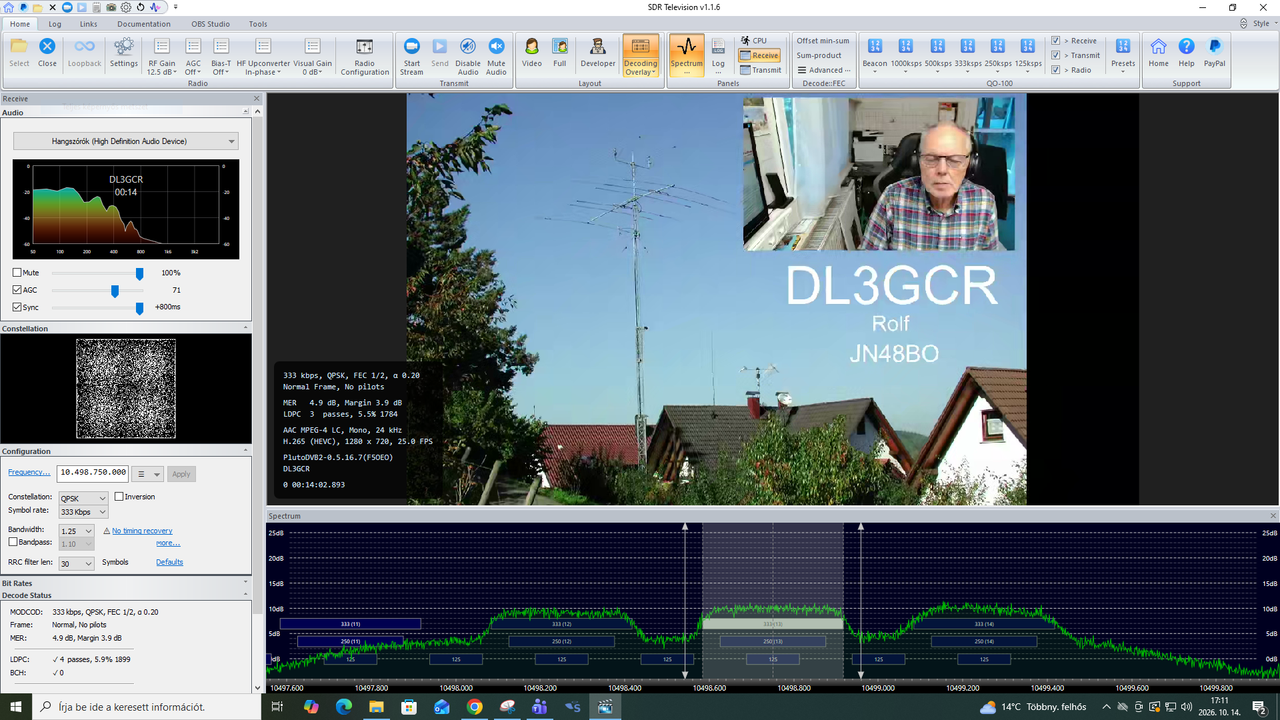Screen dimensions: 1280x720
Task: Open the Settings gear in the ribbon
Action: click(124, 53)
